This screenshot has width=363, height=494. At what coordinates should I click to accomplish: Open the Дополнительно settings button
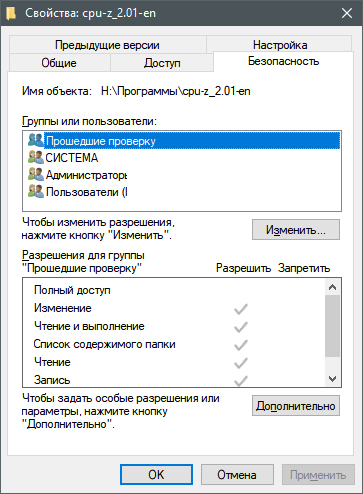pyautogui.click(x=296, y=406)
